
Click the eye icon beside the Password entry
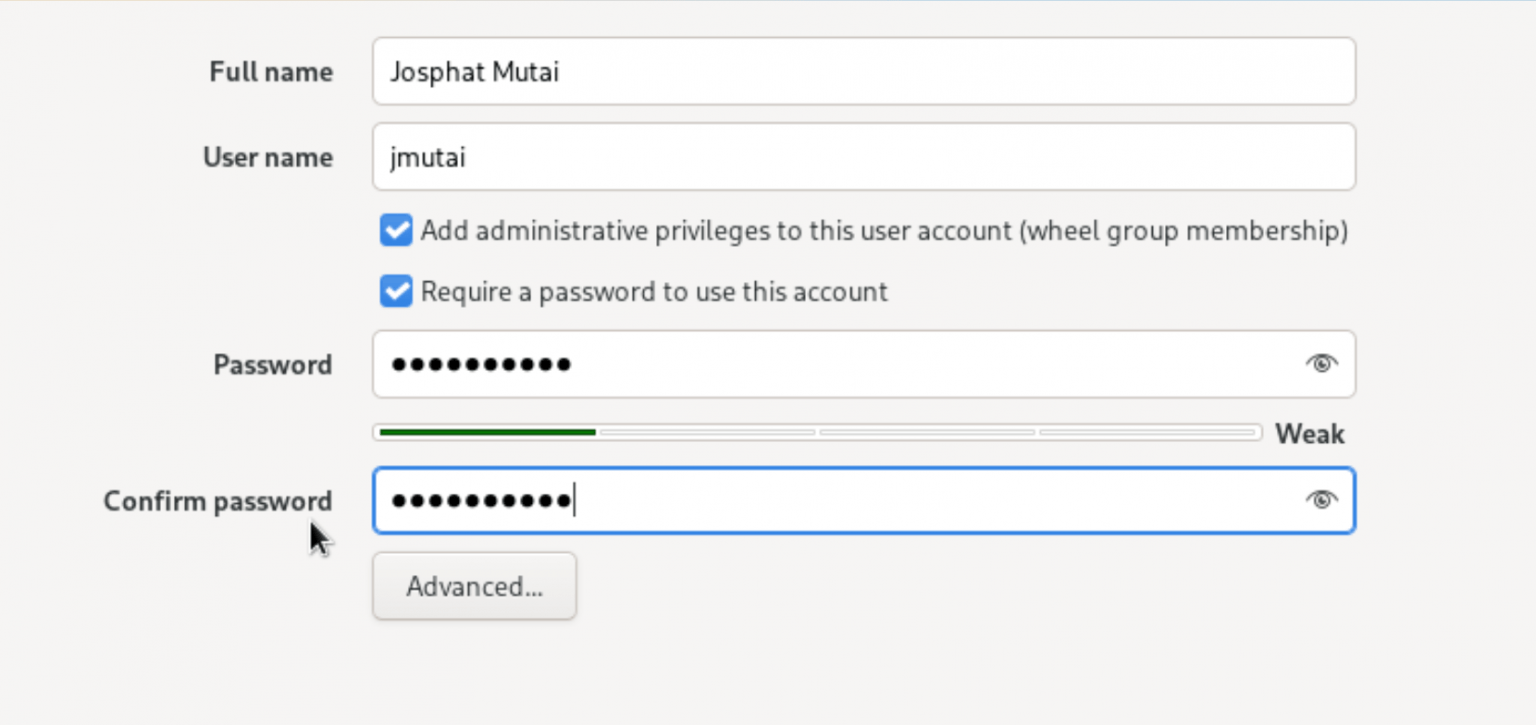pos(1321,364)
